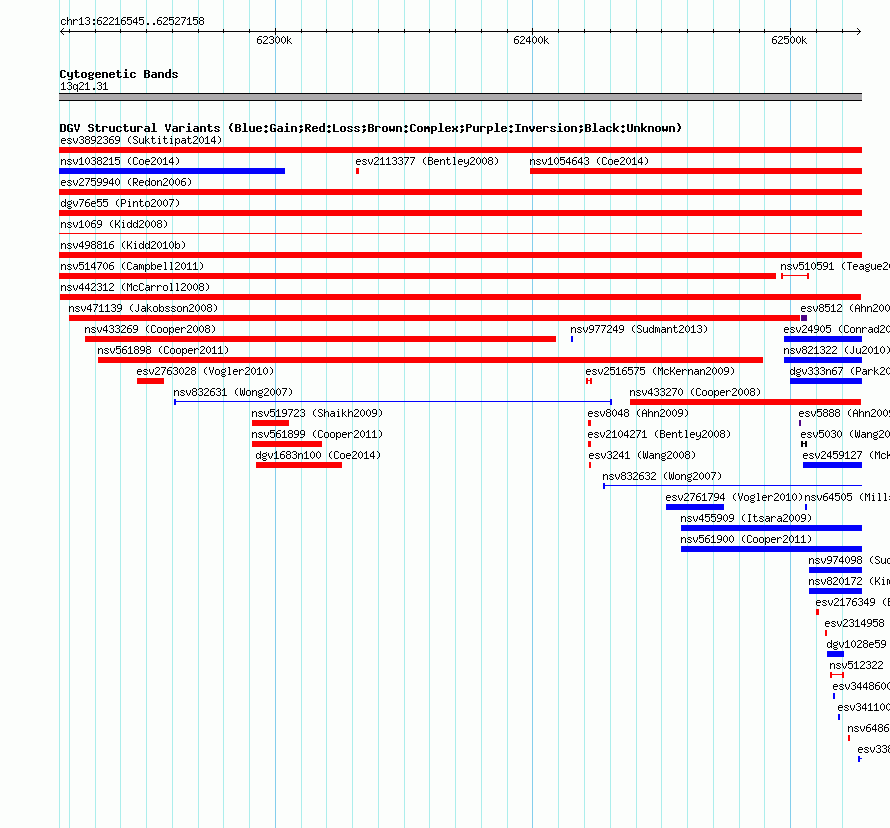Image resolution: width=890 pixels, height=828 pixels.
Task: Open nsv455909 (Itsara2009) variant label
Action: (746, 518)
